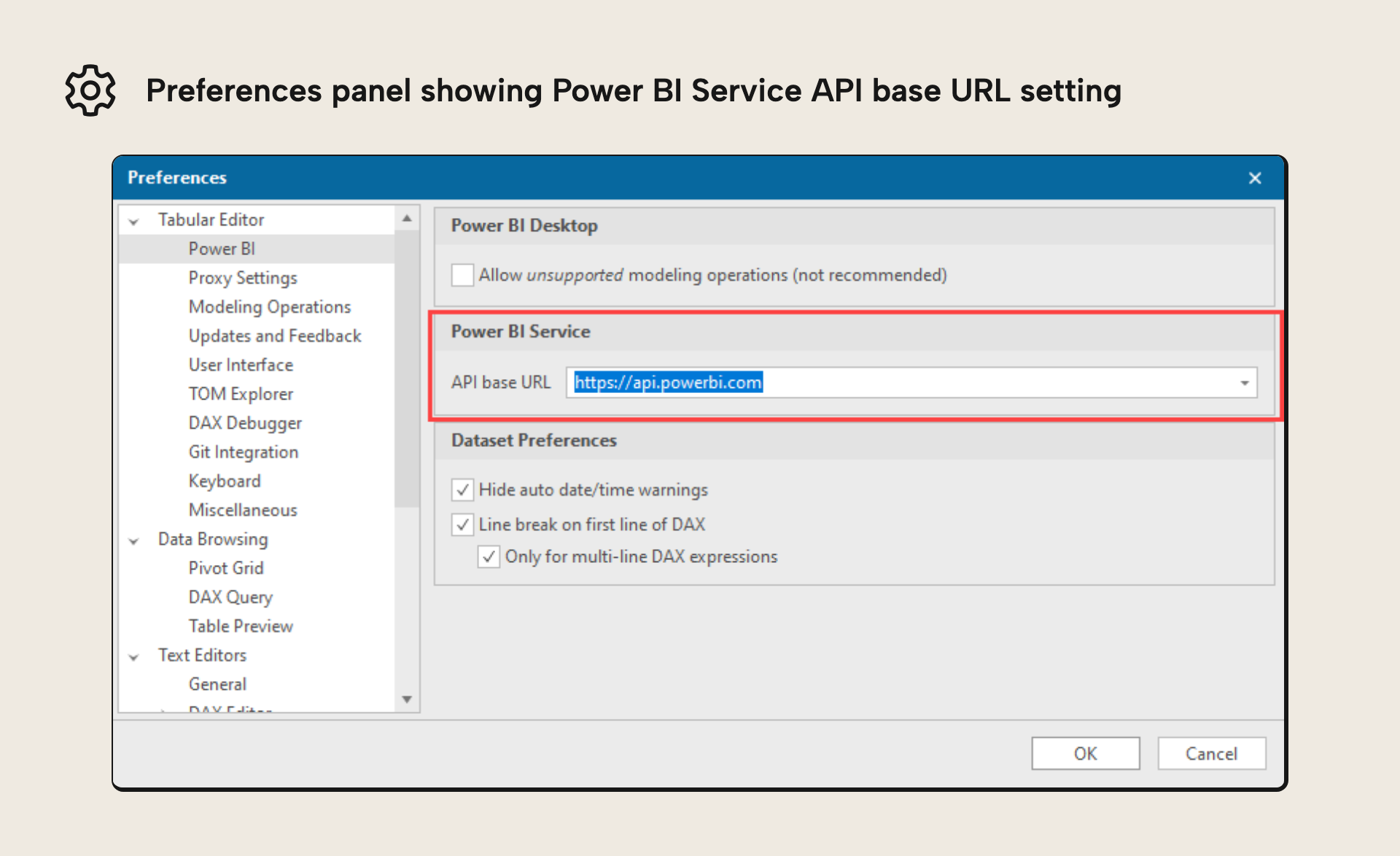Screen dimensions: 1400x856
Task: Select Miscellaneous in the tree
Action: point(243,510)
